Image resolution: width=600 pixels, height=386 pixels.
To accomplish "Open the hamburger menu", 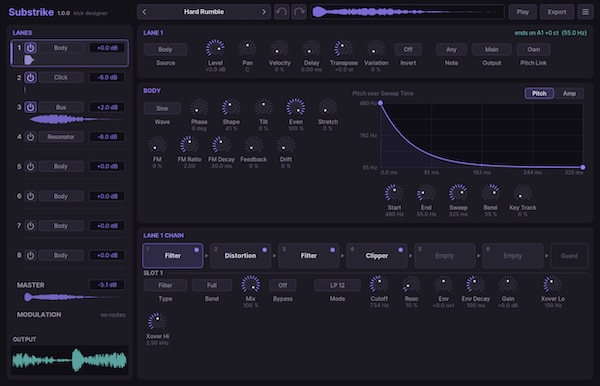I will [585, 12].
